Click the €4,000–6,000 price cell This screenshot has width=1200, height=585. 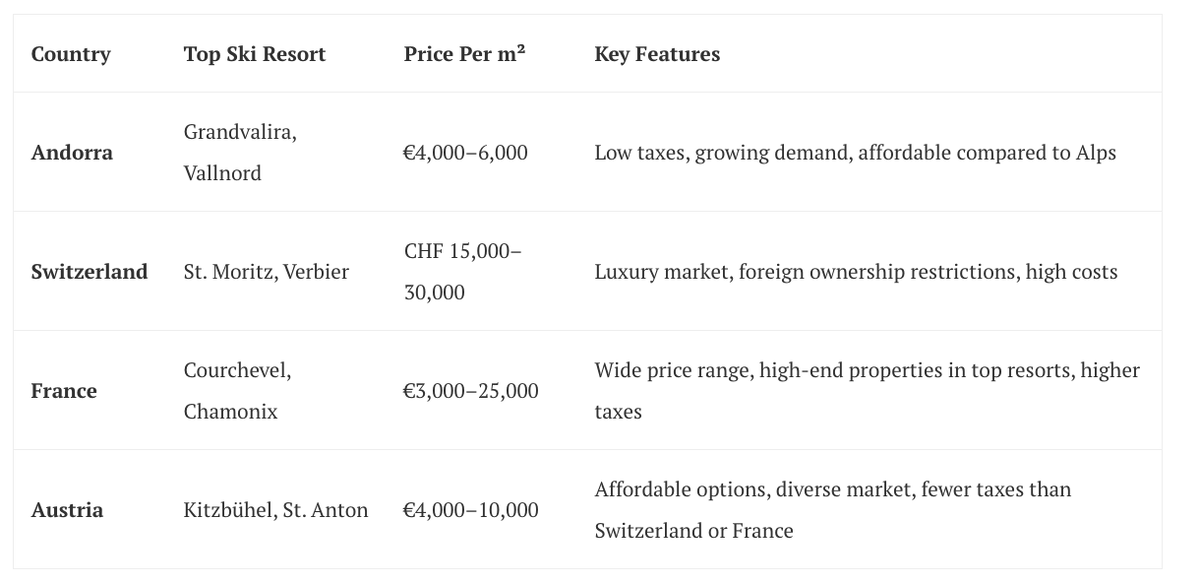point(465,152)
